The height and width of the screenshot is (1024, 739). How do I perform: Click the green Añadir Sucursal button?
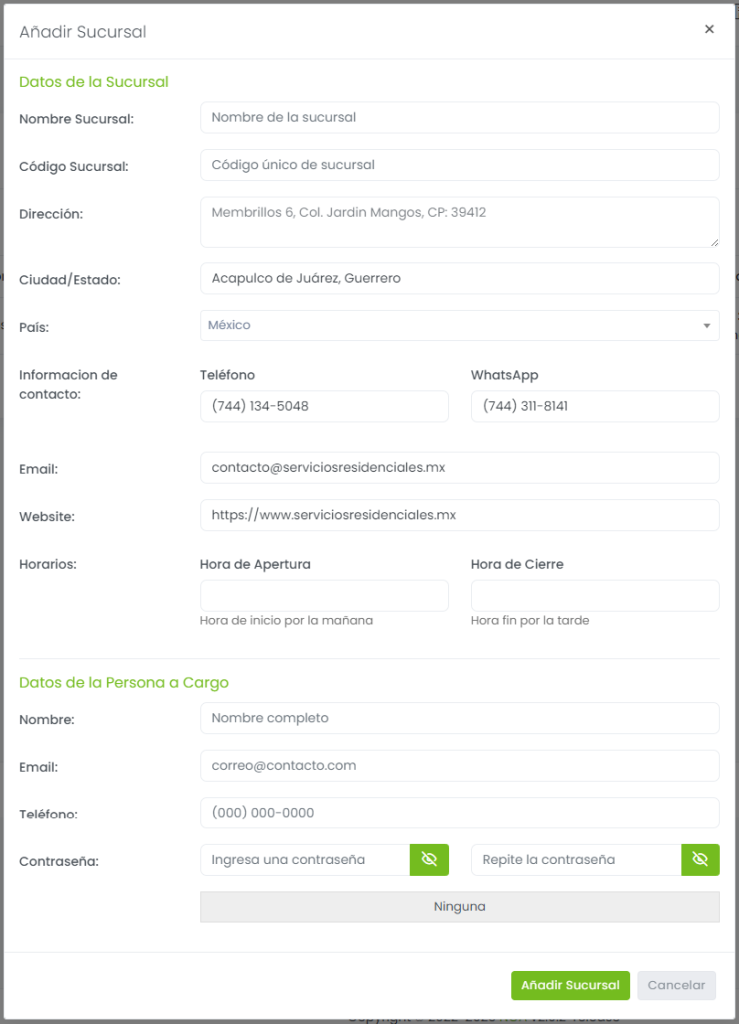click(x=570, y=985)
